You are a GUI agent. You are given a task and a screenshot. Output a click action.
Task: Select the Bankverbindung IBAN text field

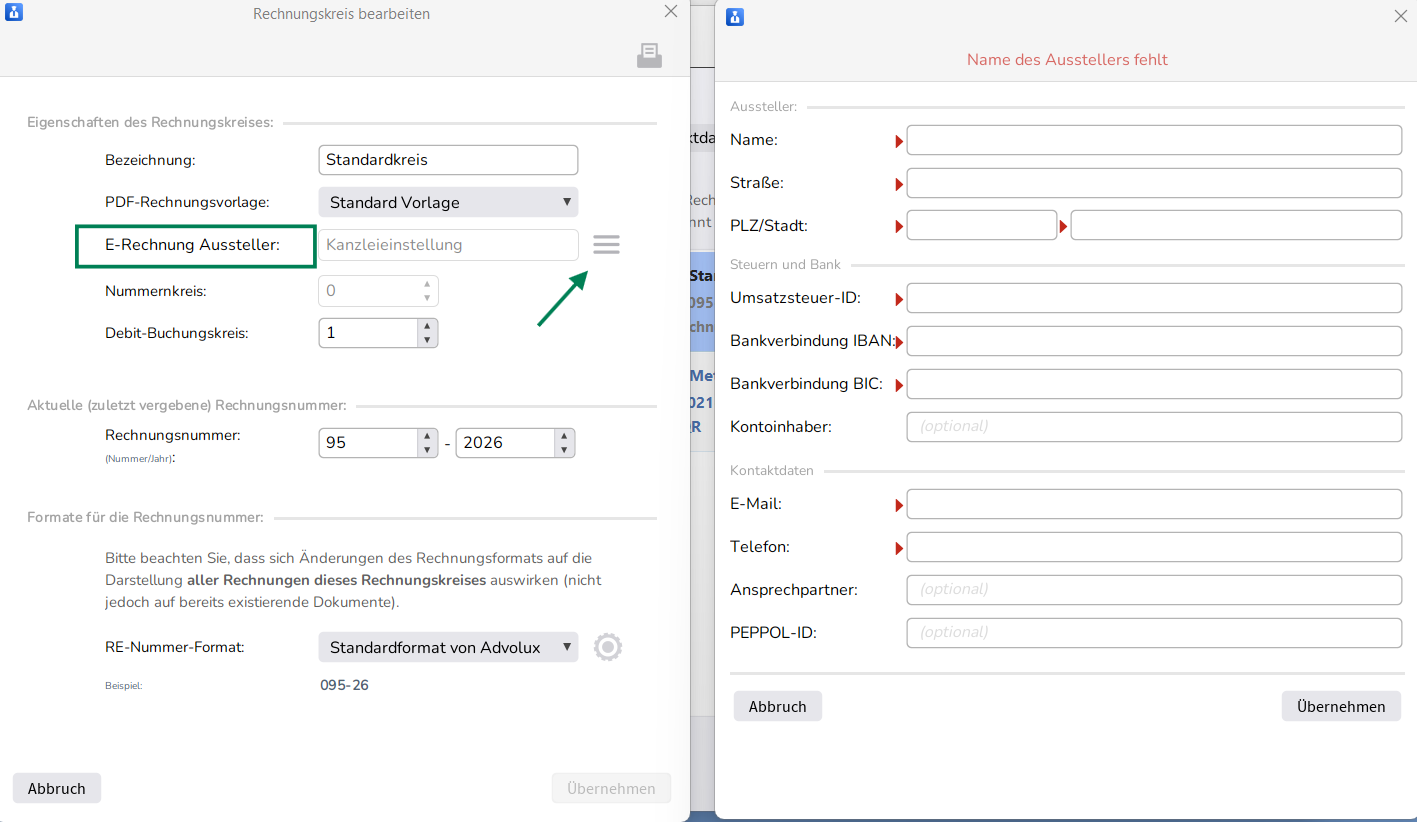pos(1153,341)
